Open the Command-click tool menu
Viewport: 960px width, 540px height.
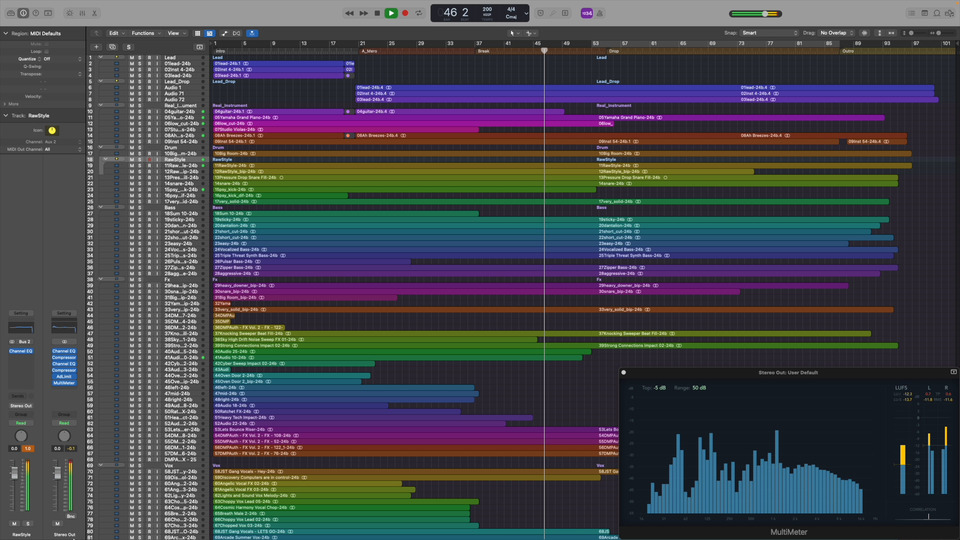[531, 33]
